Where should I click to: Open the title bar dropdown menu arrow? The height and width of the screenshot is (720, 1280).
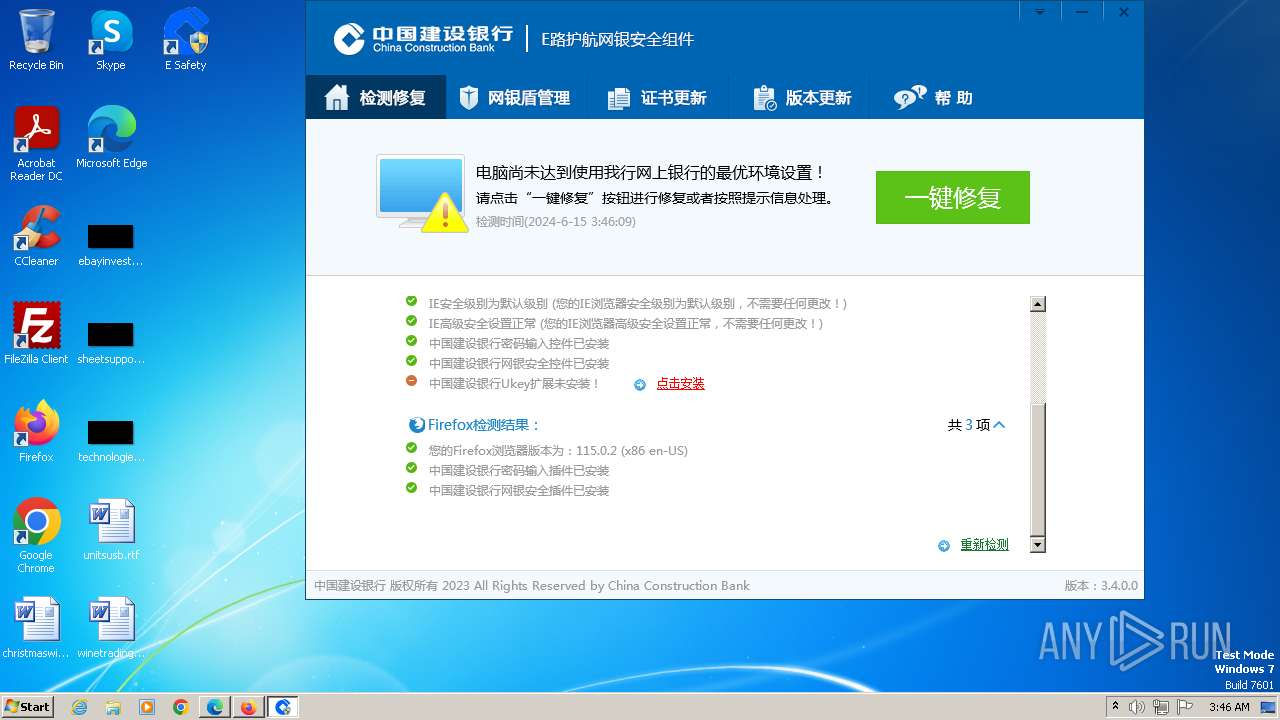[x=1040, y=12]
